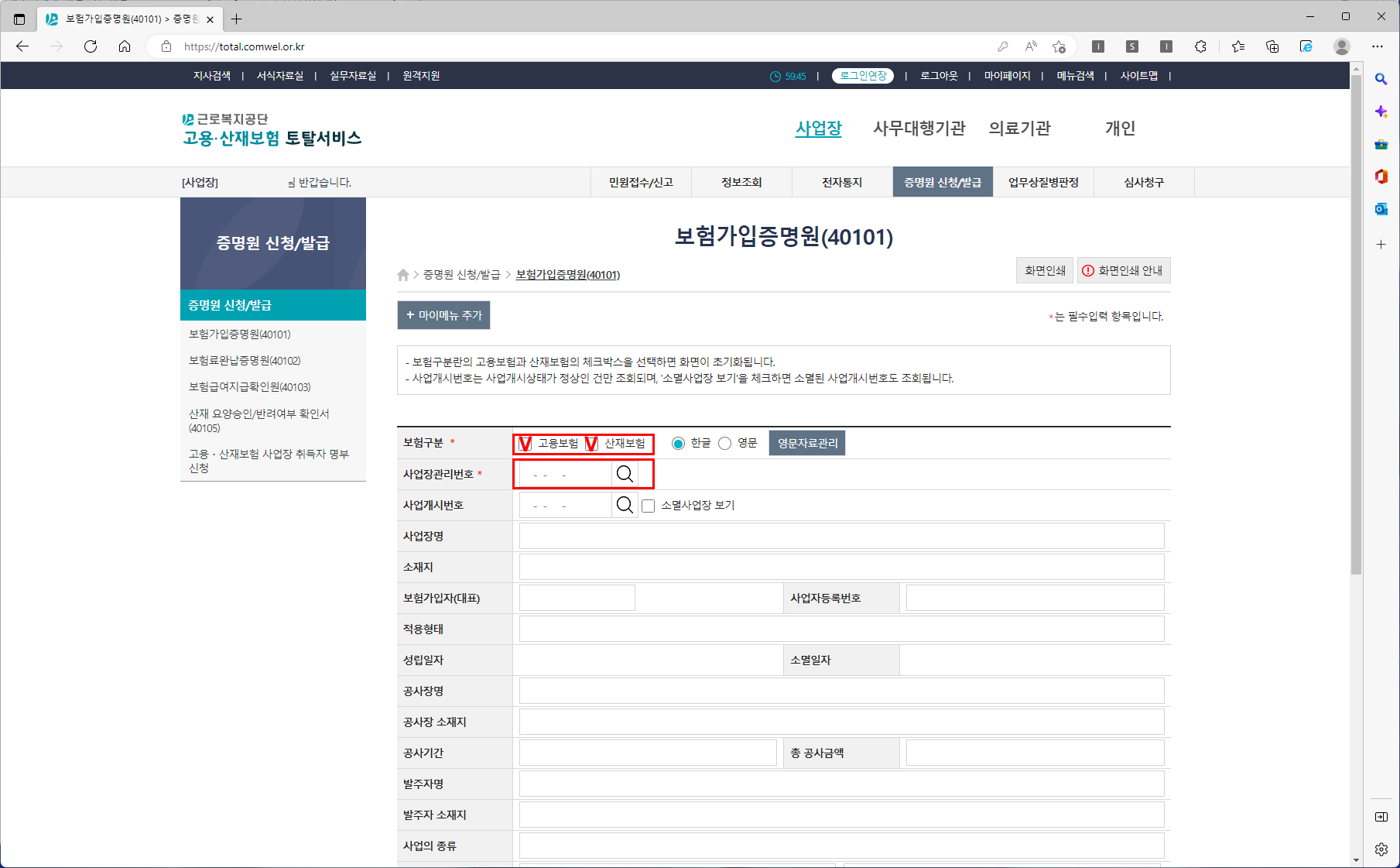The width and height of the screenshot is (1400, 868).
Task: Switch to 사업장 top tab
Action: tap(819, 129)
